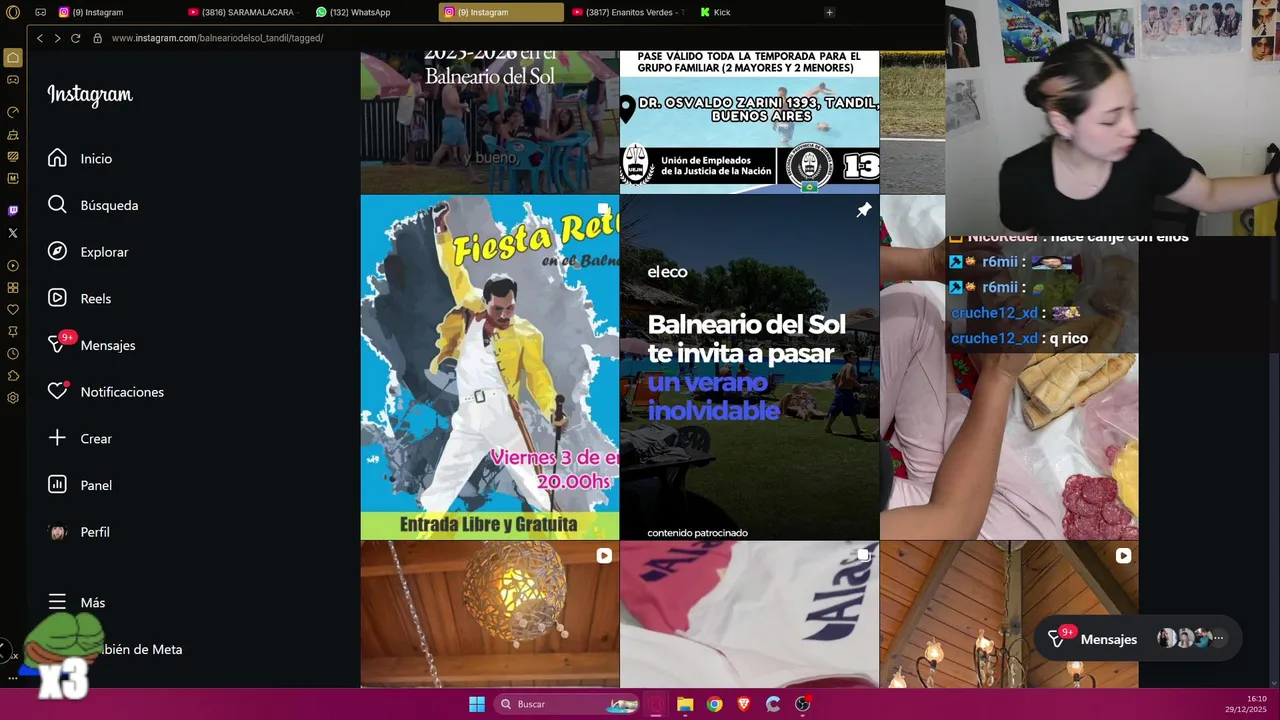Image resolution: width=1280 pixels, height=720 pixels.
Task: Open the Dr. Osvaldo Zarini address post
Action: (749, 121)
